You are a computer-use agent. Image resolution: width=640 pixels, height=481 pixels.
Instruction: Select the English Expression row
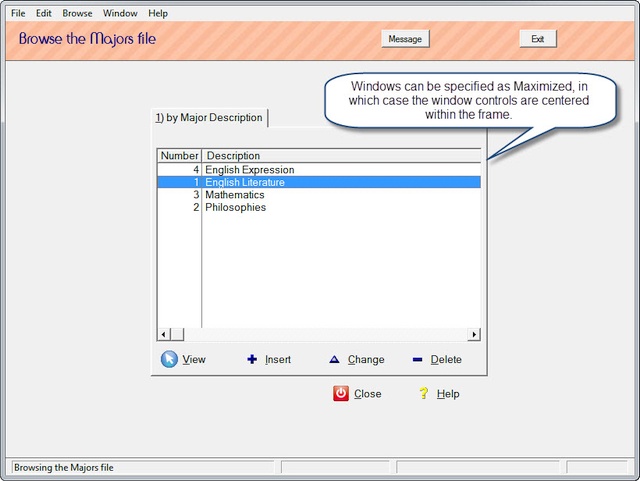[250, 170]
